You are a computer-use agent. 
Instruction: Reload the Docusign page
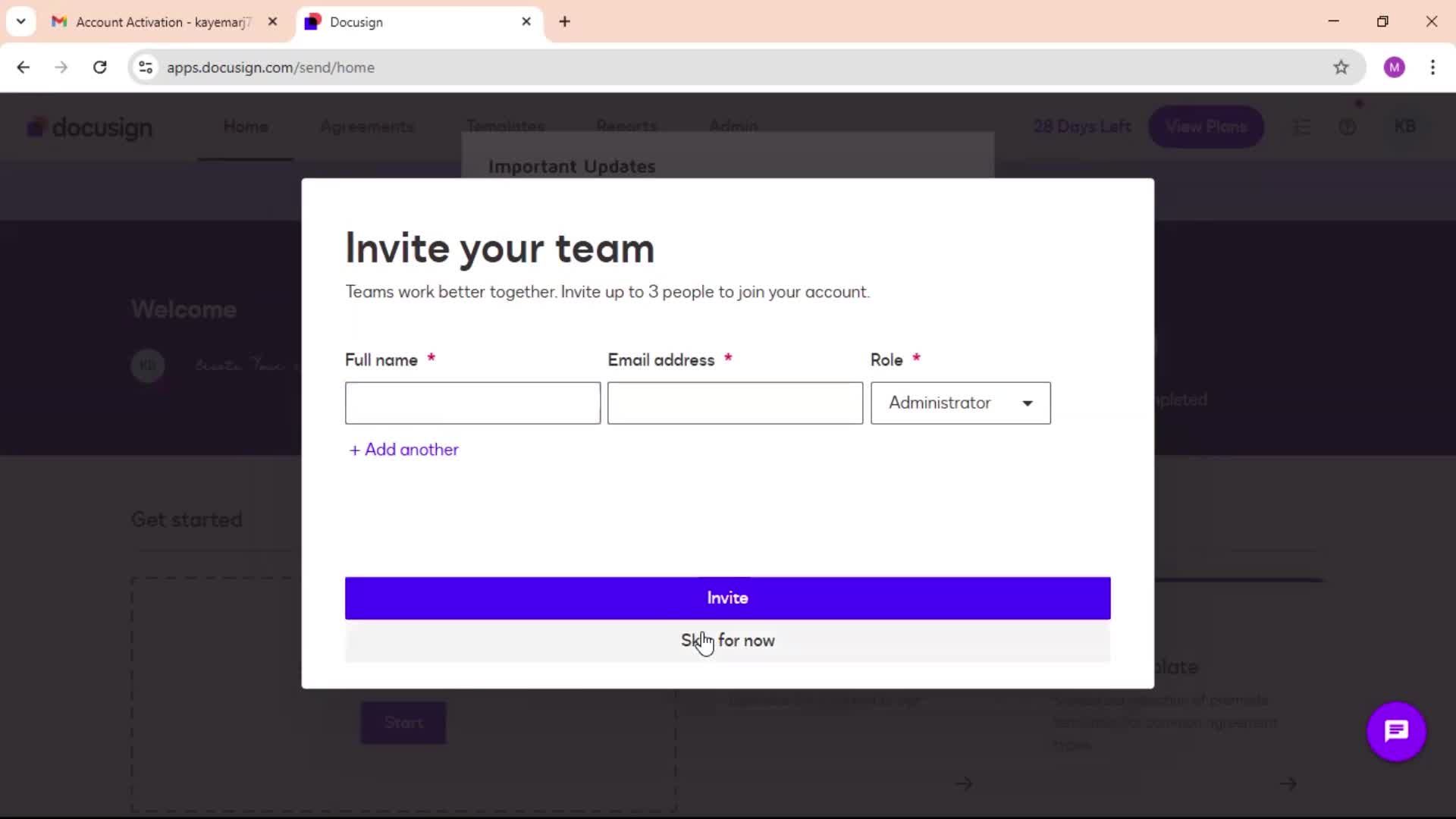pyautogui.click(x=99, y=67)
